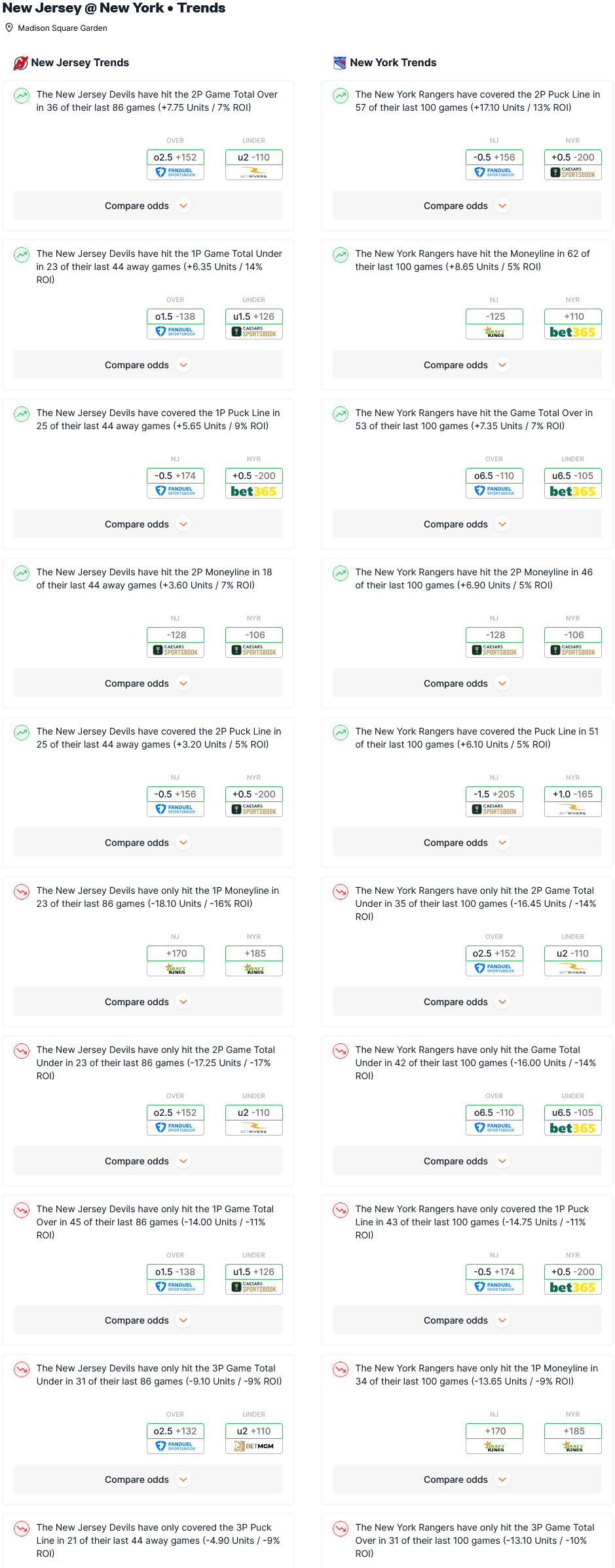Click green uptrend icon on Devils 2P Game Total Over trend
The width and height of the screenshot is (615, 1568).
22,96
